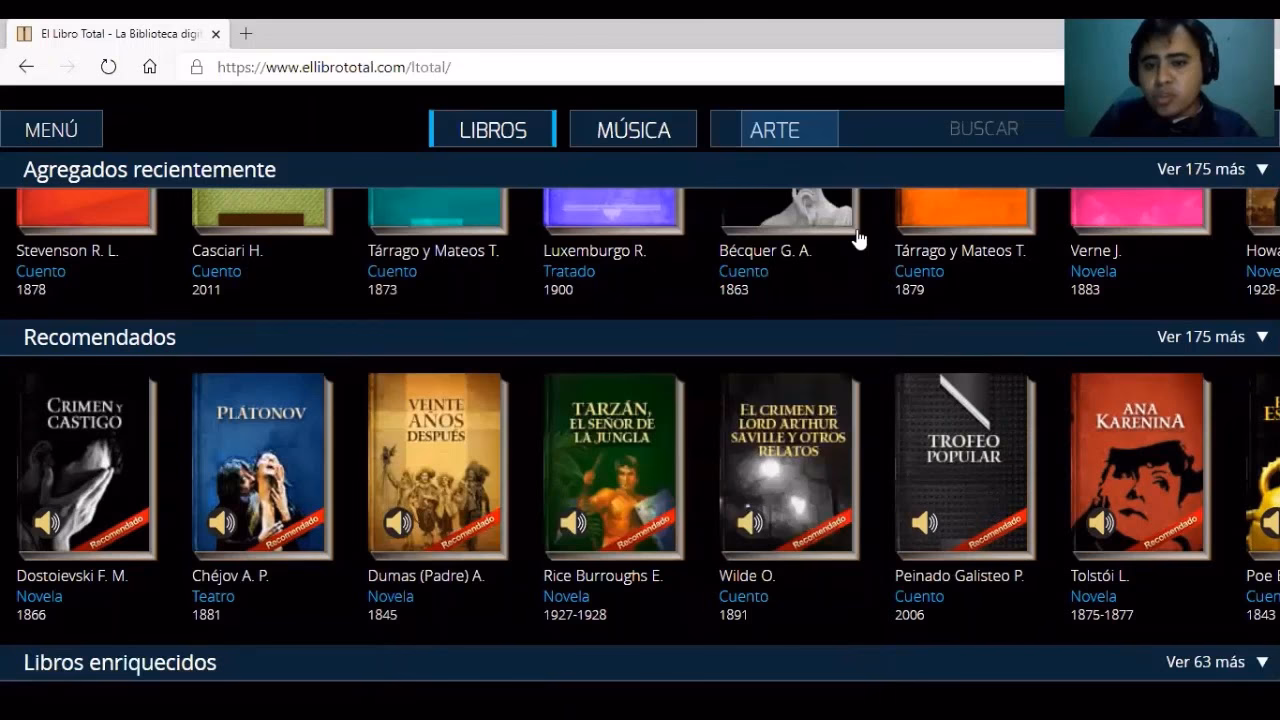
Task: View site security lock info
Action: [x=197, y=67]
